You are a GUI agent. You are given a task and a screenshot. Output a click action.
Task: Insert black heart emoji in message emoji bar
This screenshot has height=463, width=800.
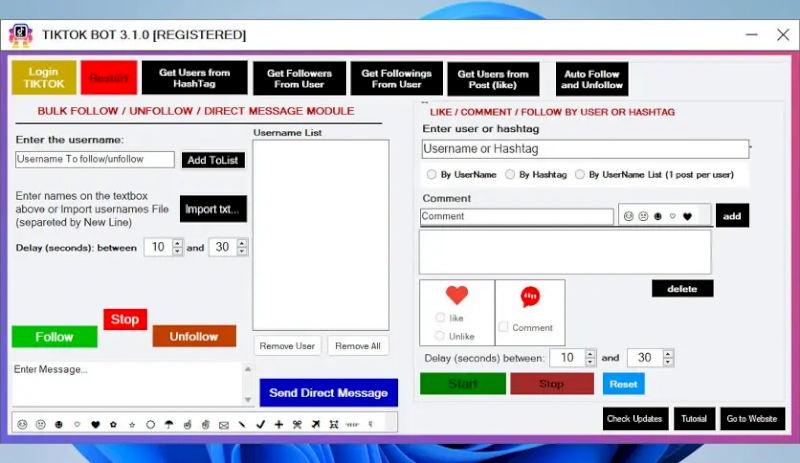point(95,424)
